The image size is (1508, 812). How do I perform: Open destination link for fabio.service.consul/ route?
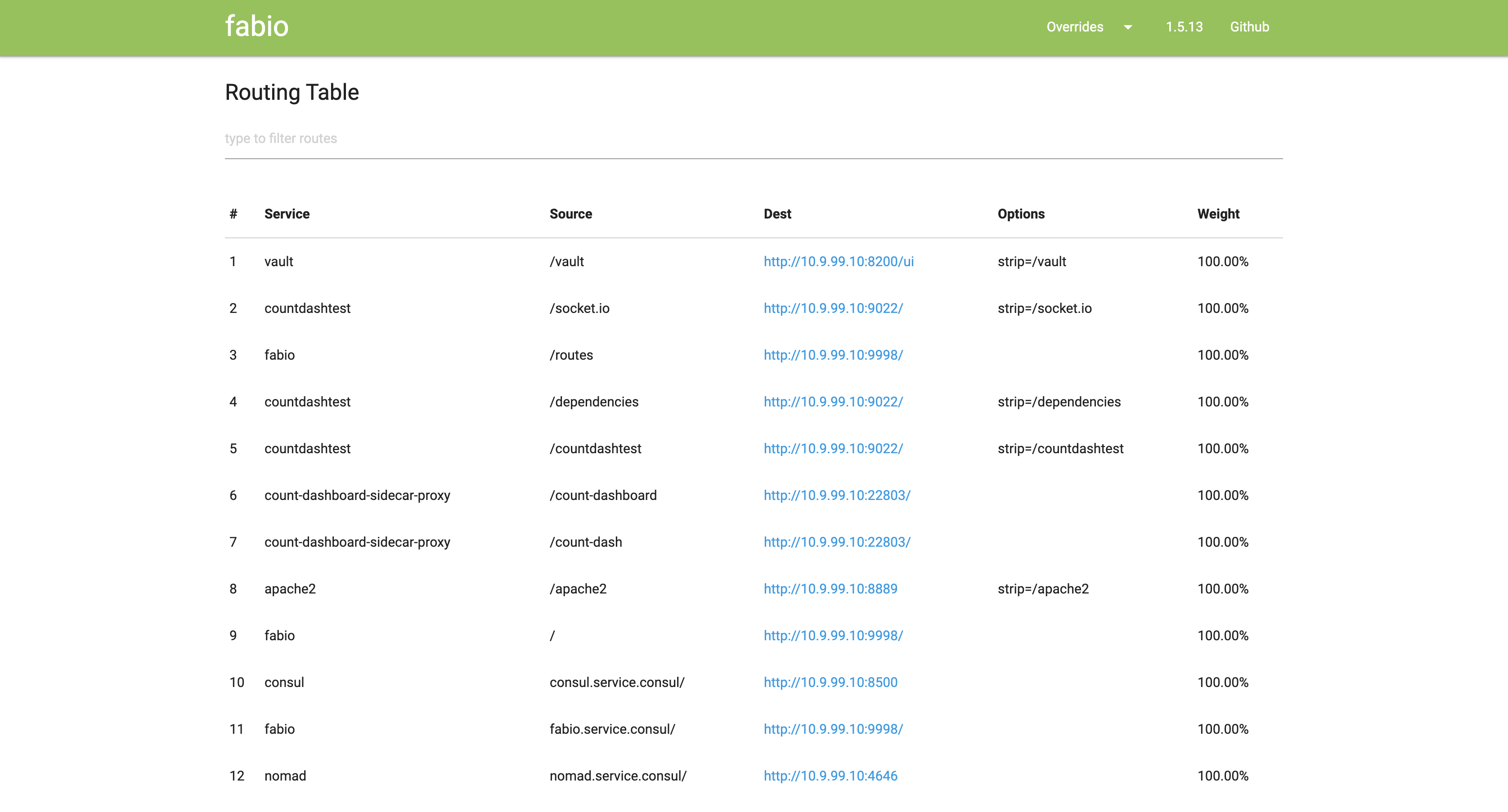[x=833, y=730]
